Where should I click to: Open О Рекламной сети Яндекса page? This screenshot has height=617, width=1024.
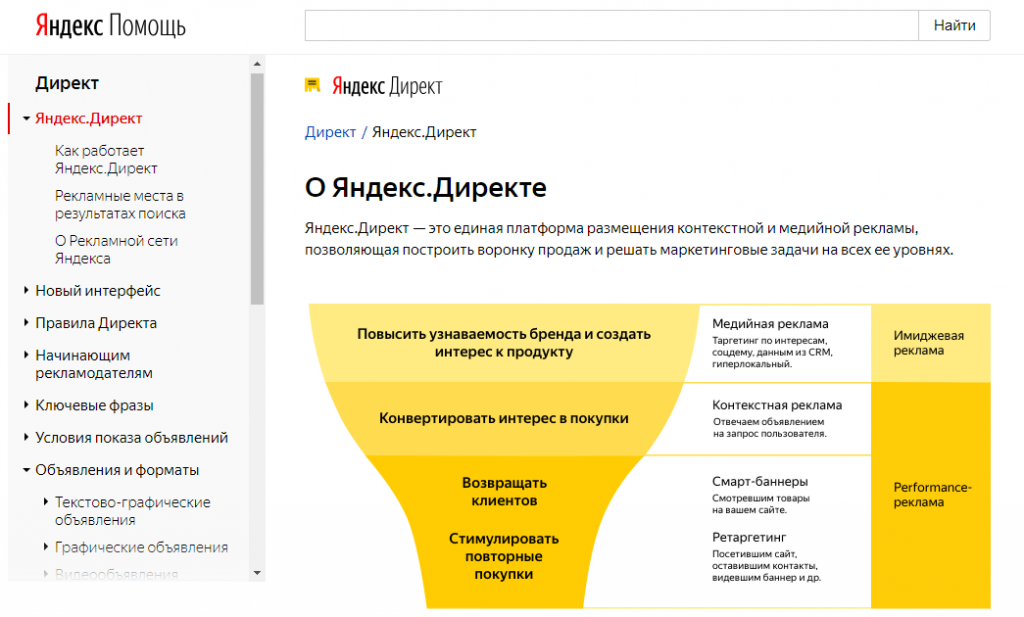116,249
